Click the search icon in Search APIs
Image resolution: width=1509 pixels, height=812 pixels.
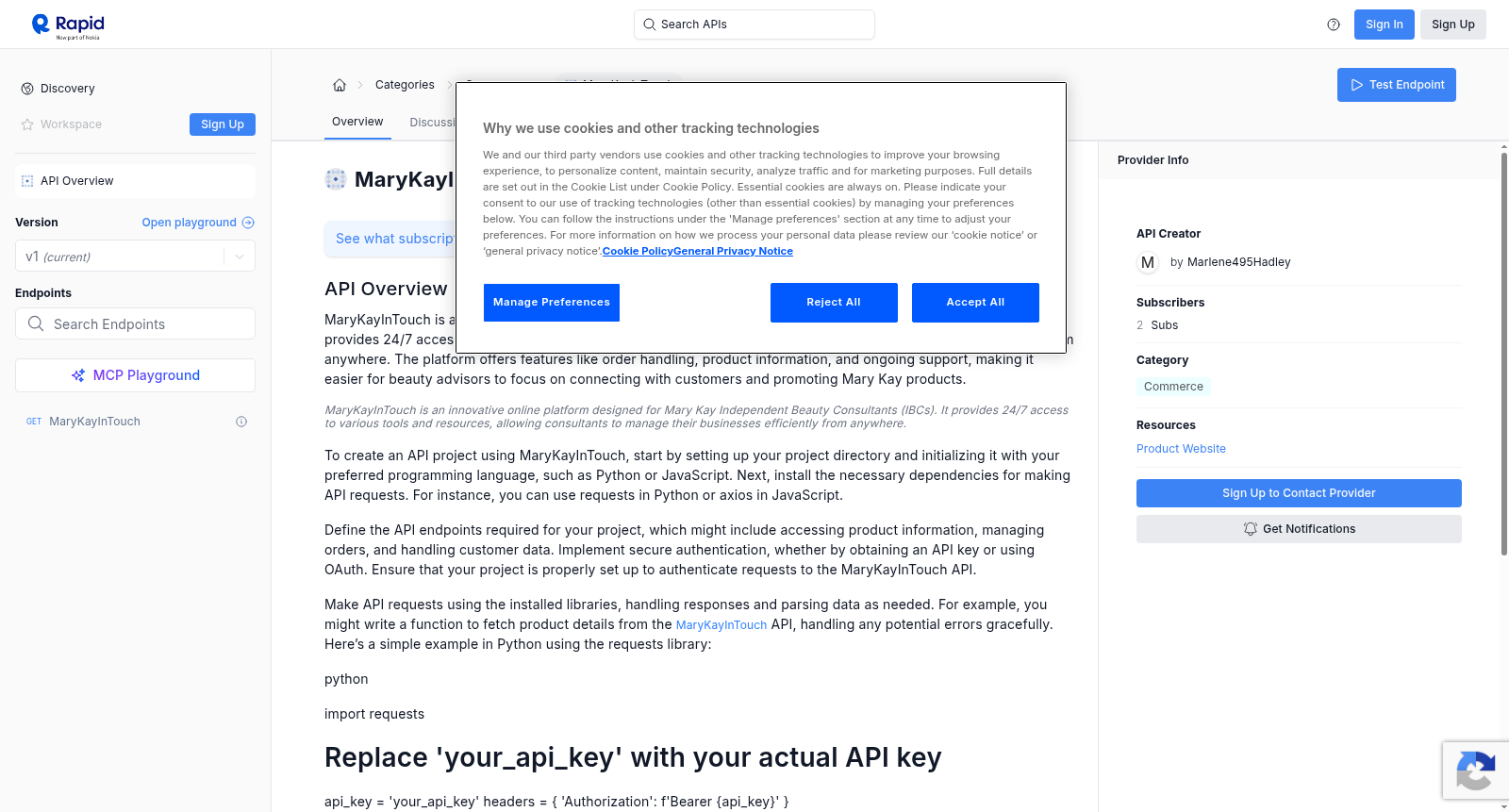click(x=649, y=25)
